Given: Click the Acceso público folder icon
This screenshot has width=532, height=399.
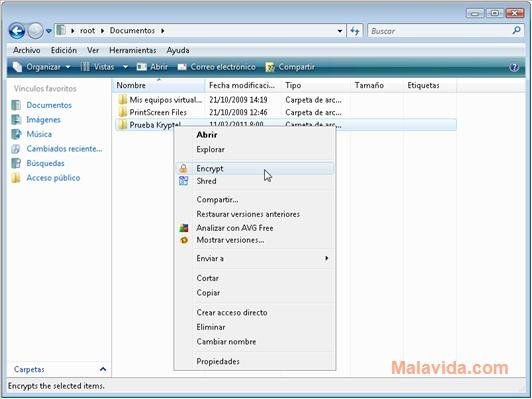Looking at the screenshot, I should click(16, 178).
